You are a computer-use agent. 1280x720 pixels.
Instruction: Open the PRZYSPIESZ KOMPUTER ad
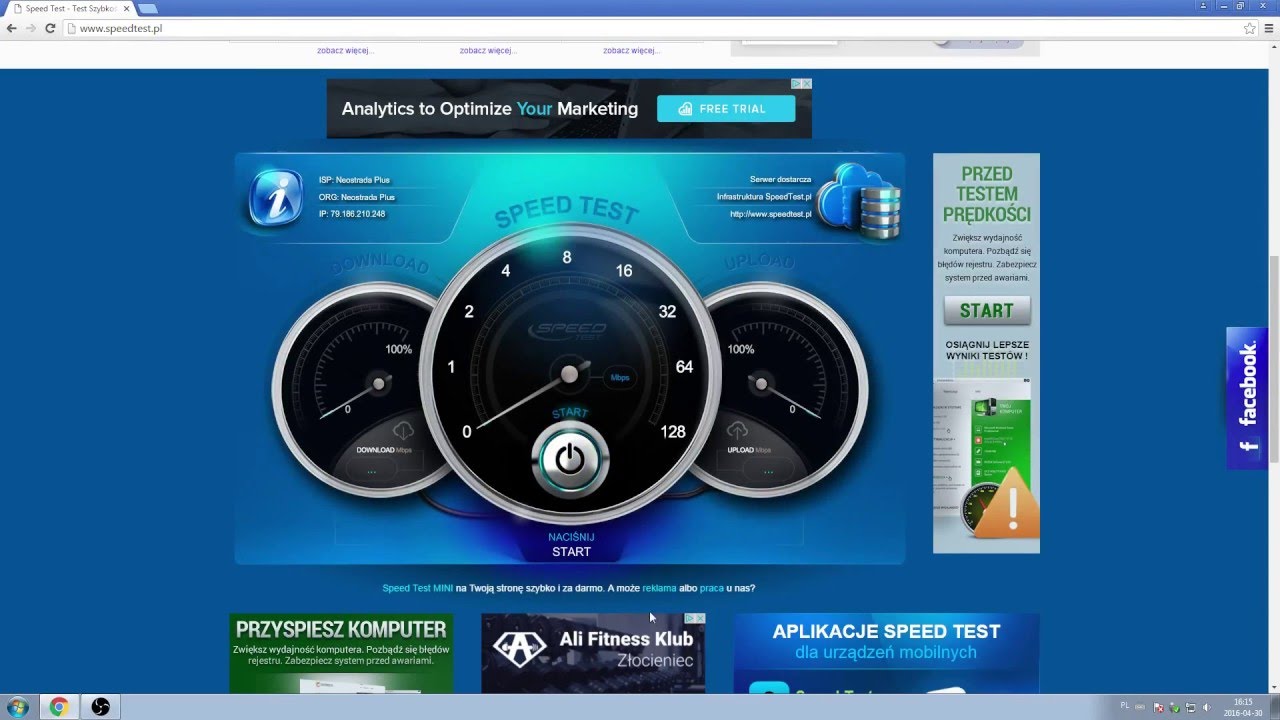pos(341,653)
